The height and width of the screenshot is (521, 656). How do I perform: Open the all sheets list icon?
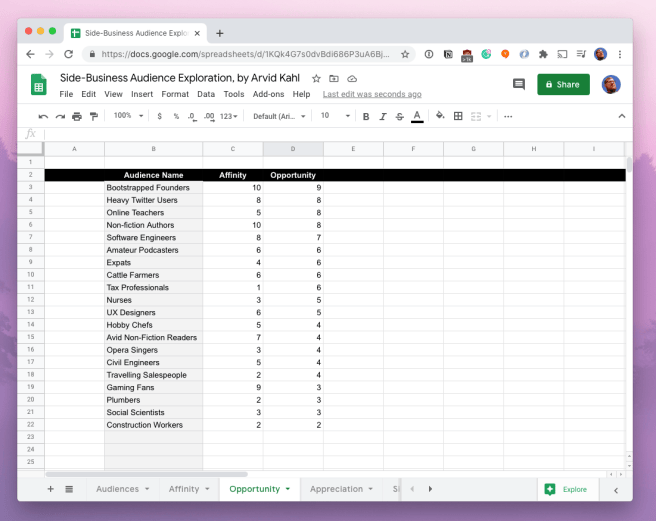69,489
